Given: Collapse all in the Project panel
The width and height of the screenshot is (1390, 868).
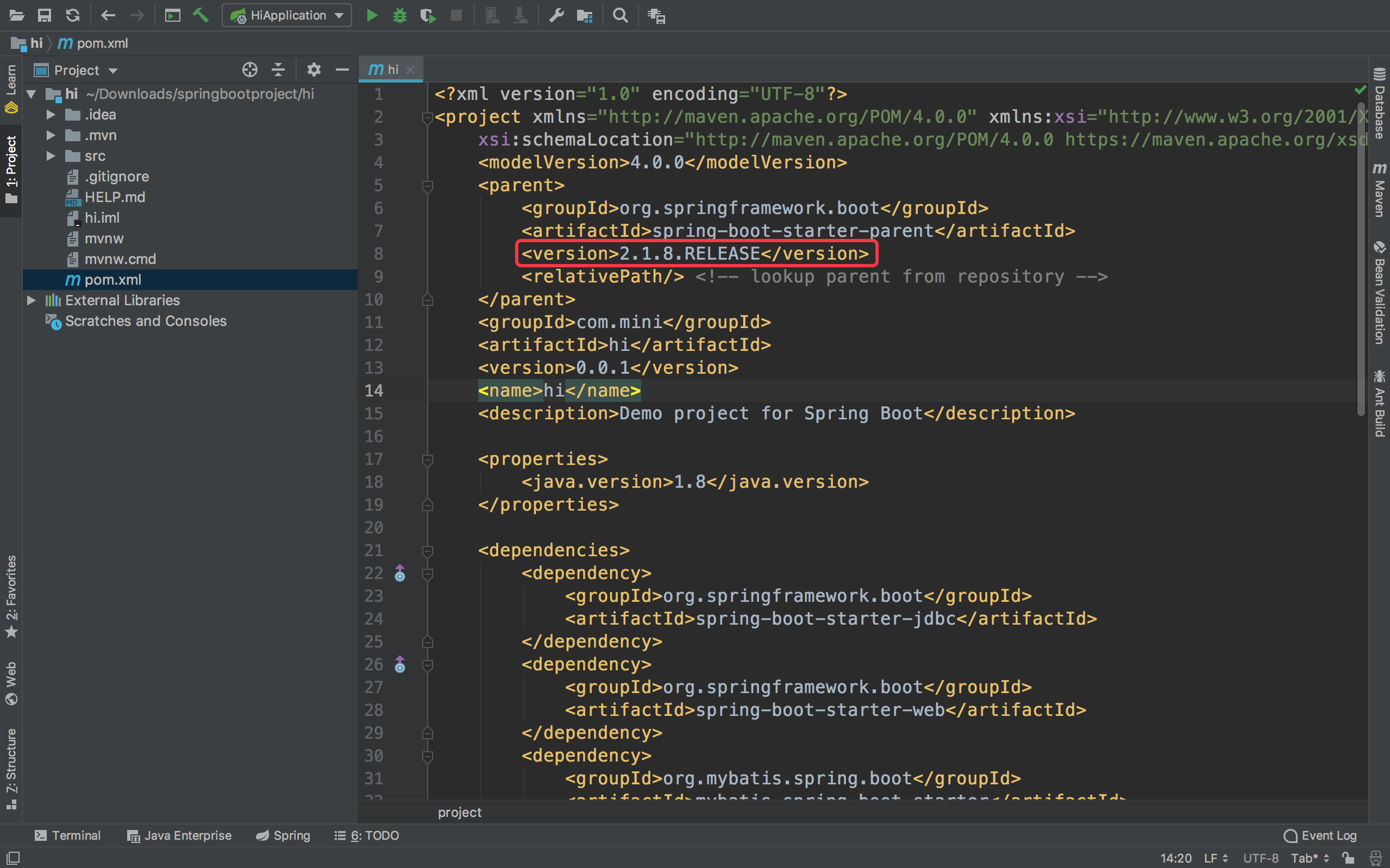Looking at the screenshot, I should 278,70.
